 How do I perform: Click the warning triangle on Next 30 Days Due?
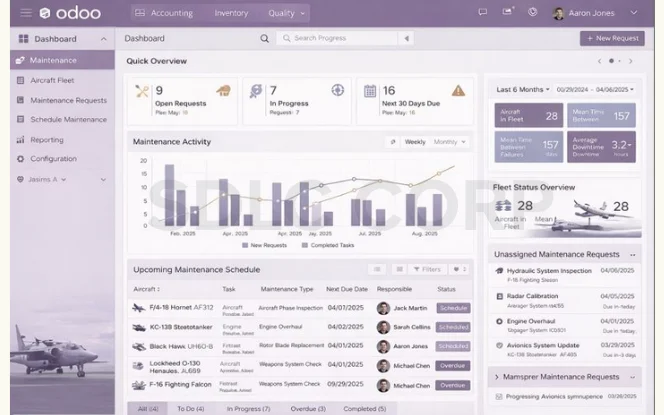click(458, 91)
